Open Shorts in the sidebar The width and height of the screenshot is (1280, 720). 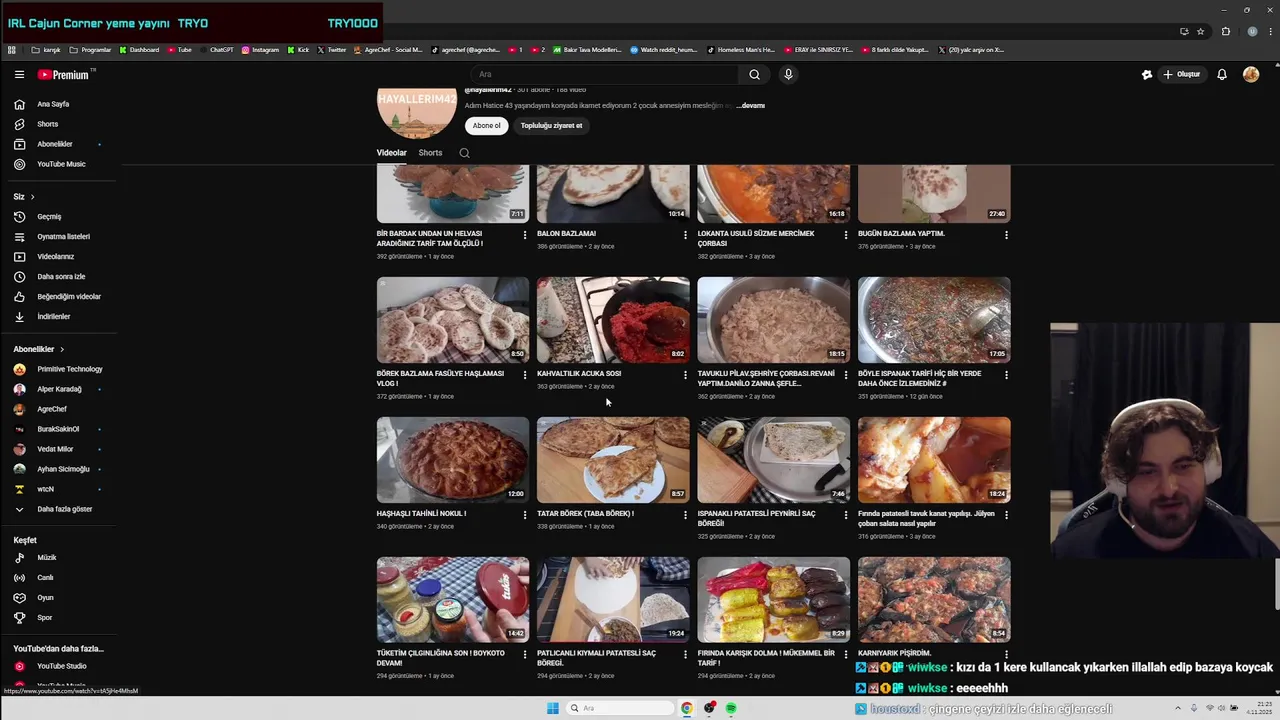[47, 124]
